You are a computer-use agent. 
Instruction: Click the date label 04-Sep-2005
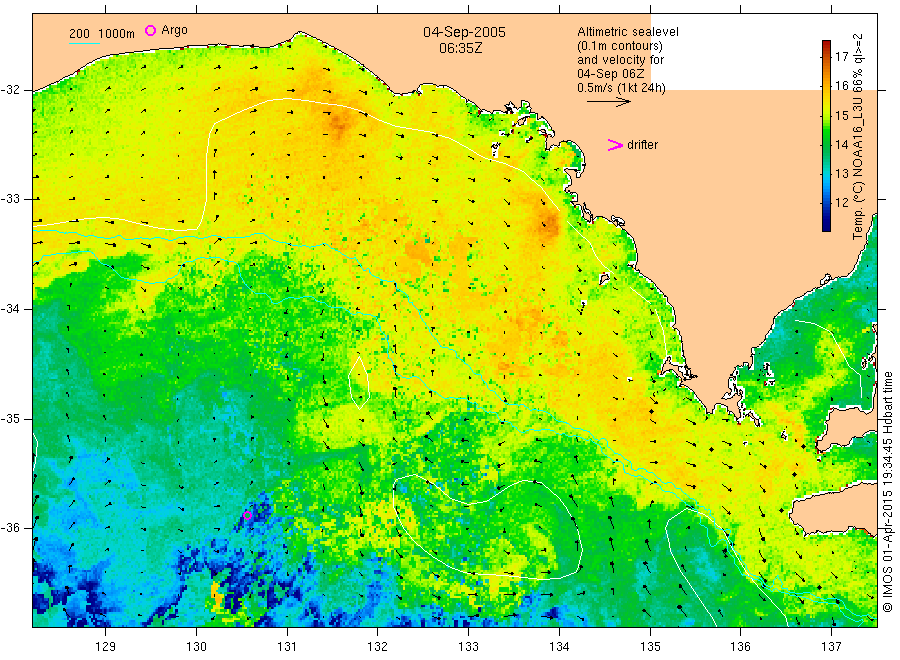464,32
